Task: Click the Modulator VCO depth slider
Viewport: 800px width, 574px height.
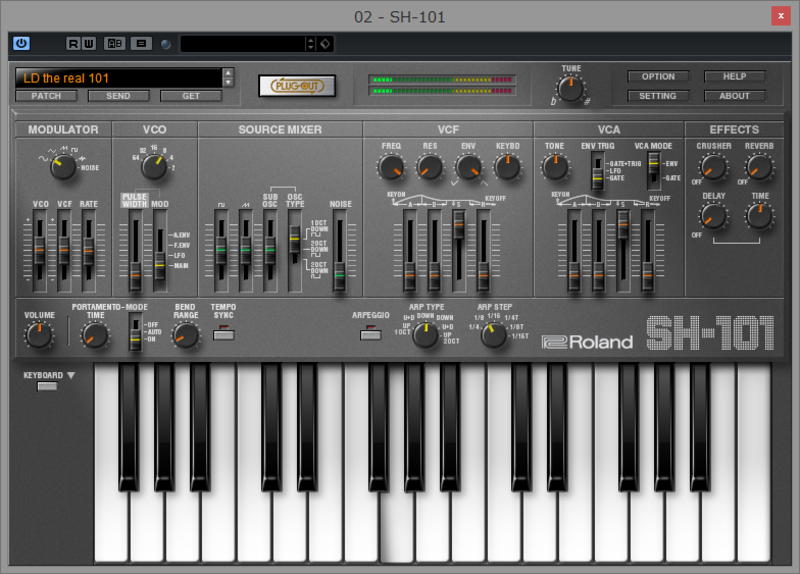Action: (x=40, y=251)
